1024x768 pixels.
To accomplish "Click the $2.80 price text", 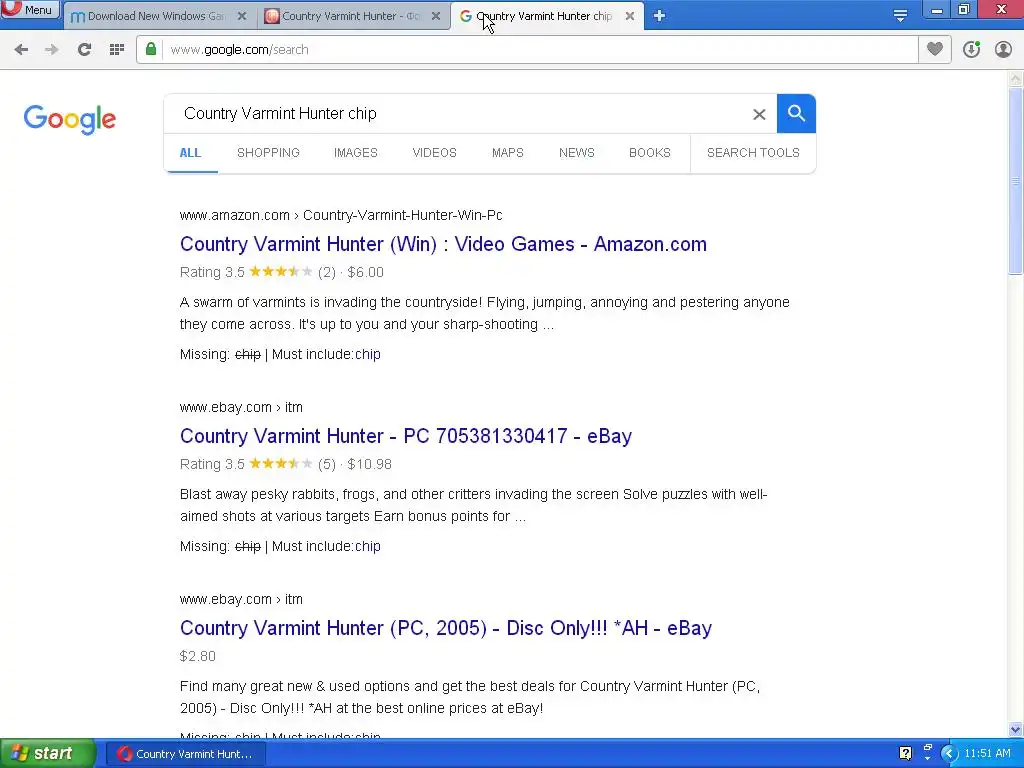I will 198,656.
